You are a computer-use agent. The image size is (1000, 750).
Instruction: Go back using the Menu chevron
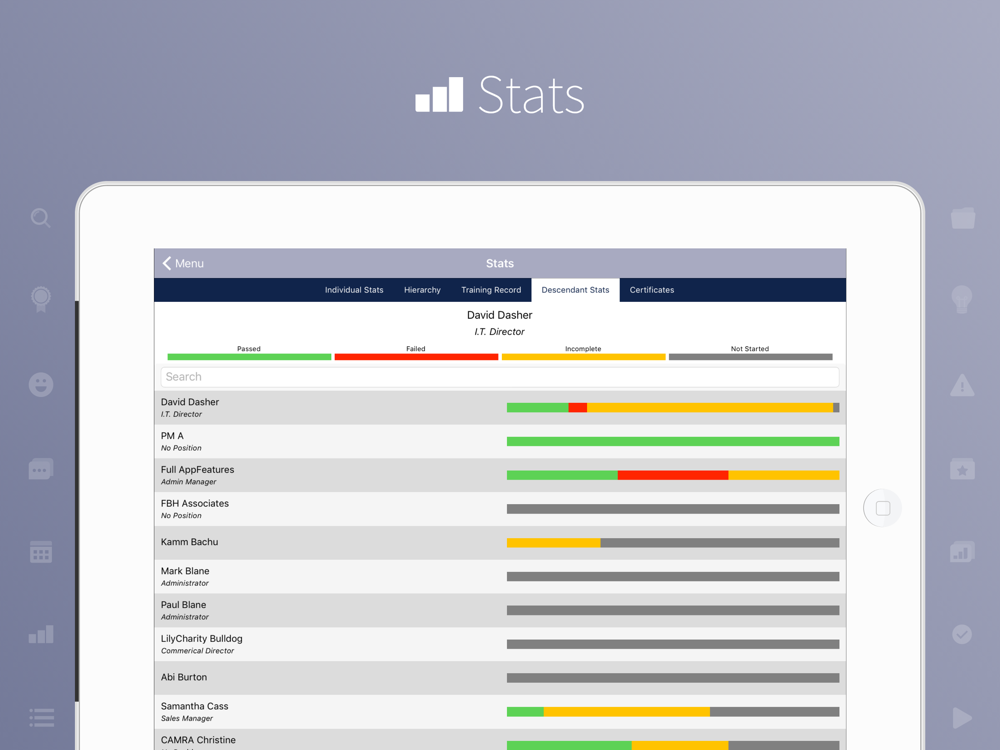click(183, 263)
